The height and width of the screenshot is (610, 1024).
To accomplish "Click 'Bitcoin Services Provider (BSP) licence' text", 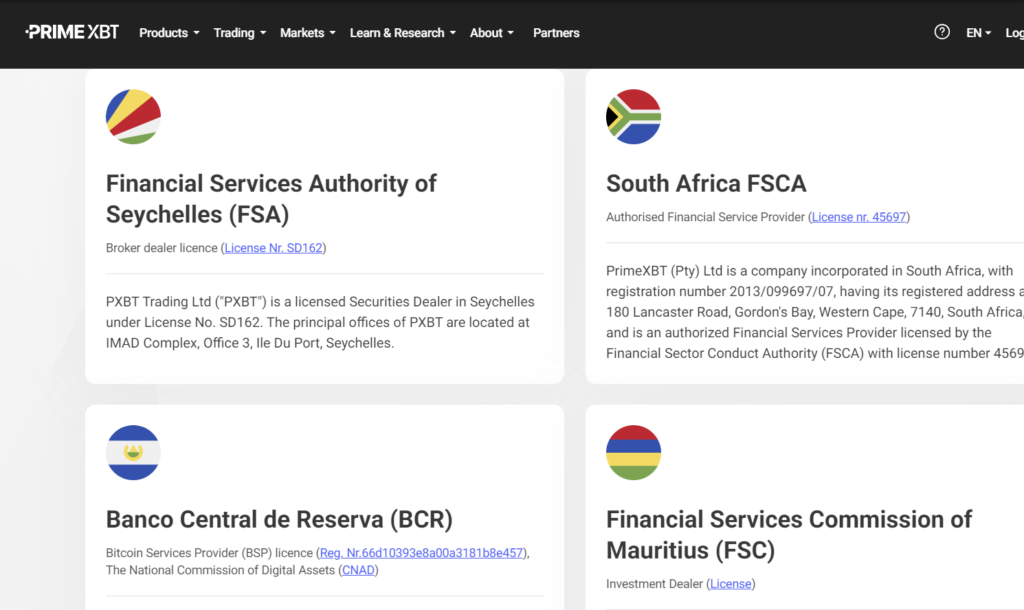I will (x=210, y=553).
